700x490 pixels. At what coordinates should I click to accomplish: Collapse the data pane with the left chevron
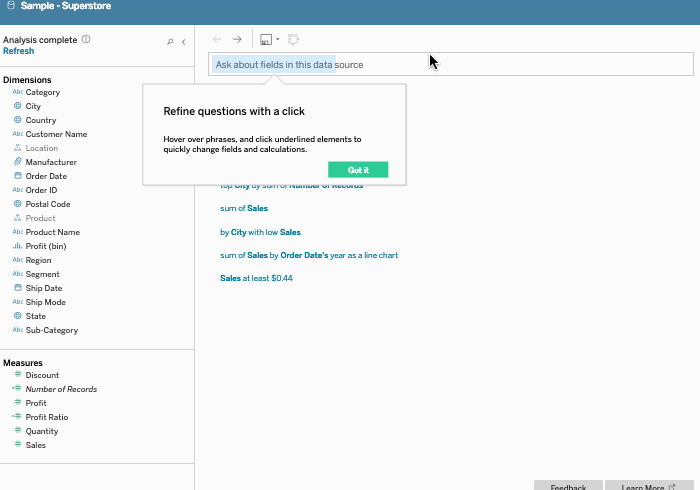click(x=184, y=41)
